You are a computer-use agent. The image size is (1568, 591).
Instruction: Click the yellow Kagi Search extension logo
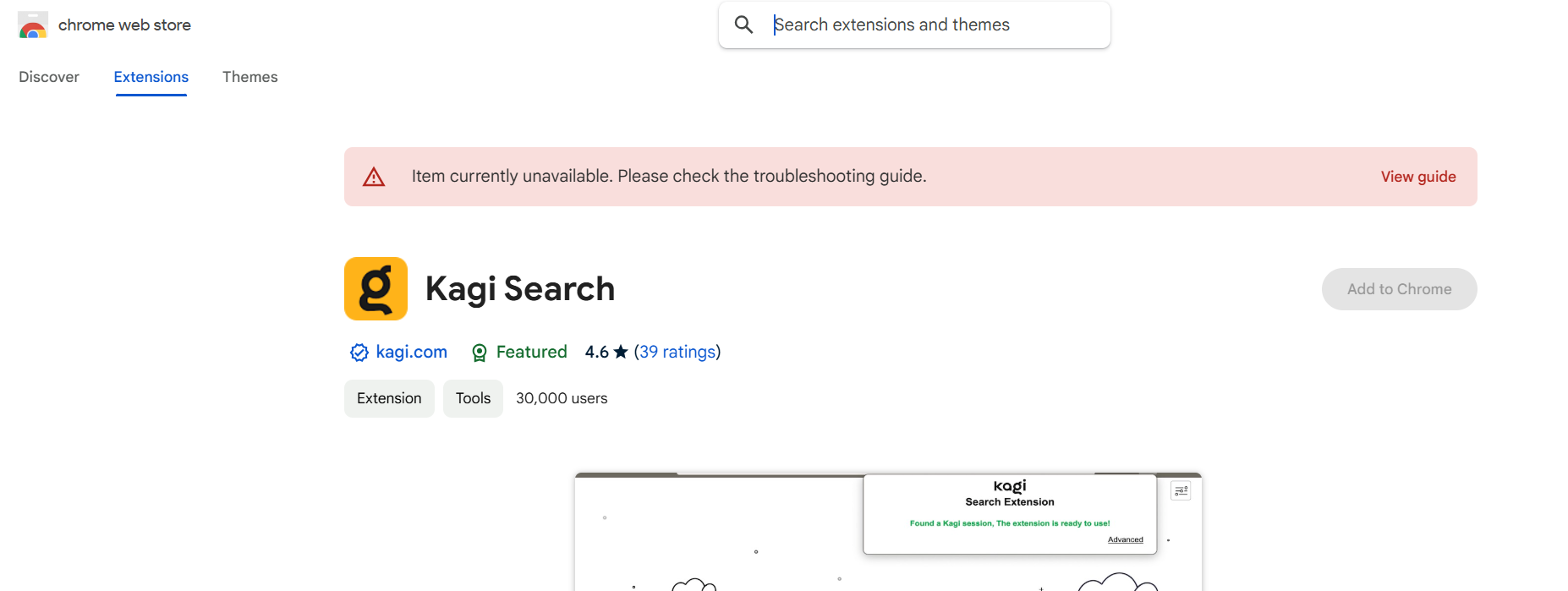tap(376, 289)
